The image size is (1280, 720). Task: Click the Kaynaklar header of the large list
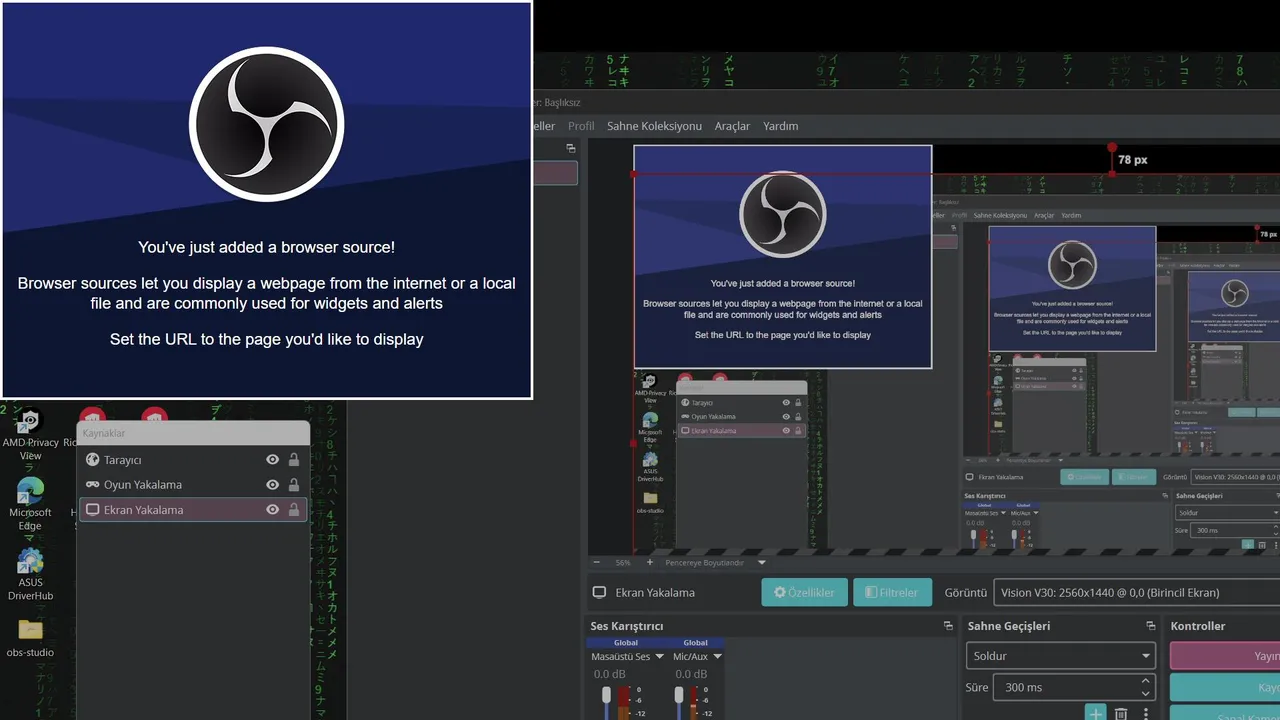(x=194, y=433)
